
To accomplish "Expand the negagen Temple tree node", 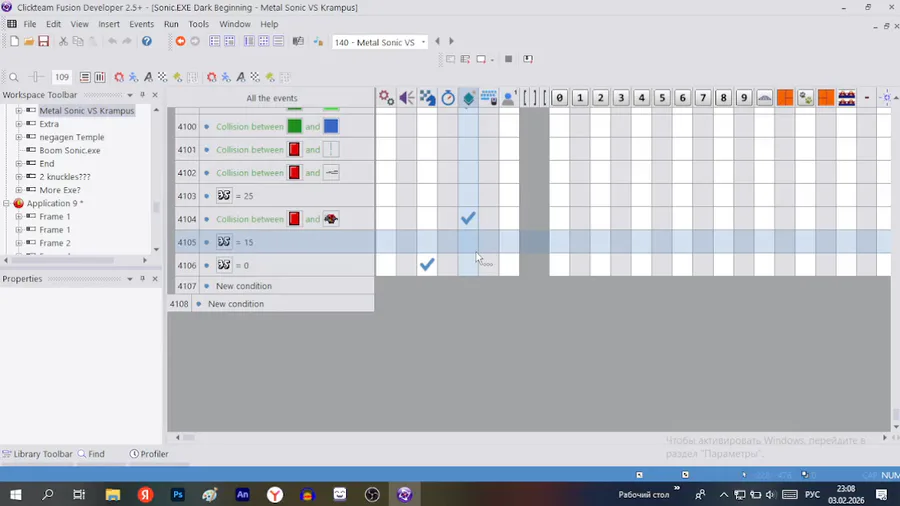I will tap(19, 137).
